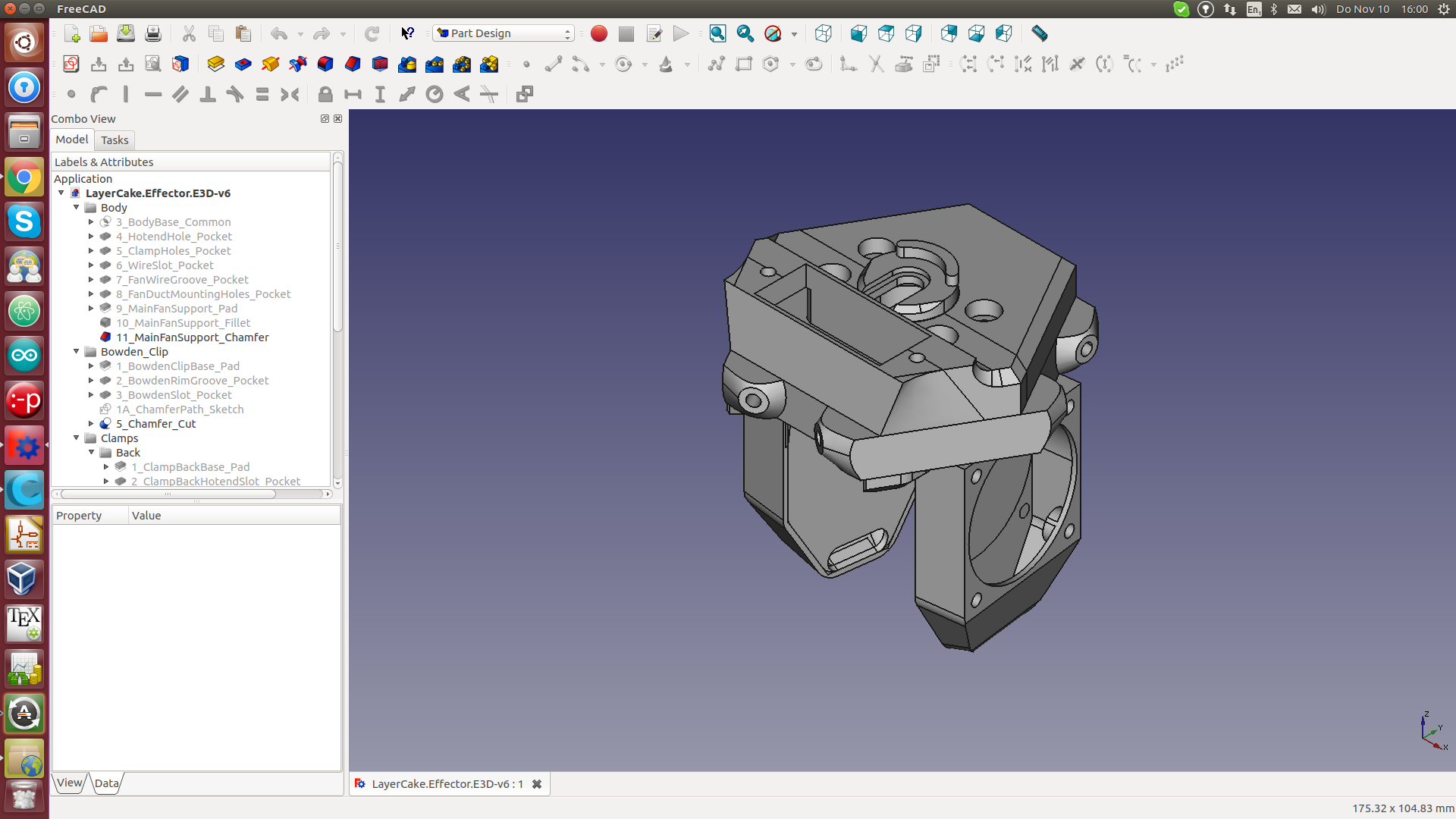
Task: Click the Pocket tool icon
Action: 243,64
